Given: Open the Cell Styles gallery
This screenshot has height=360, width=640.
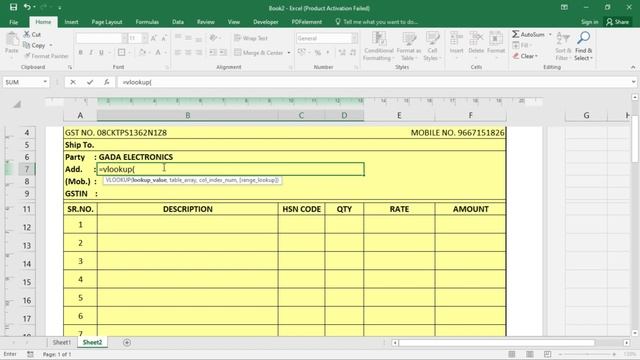Looking at the screenshot, I should point(432,46).
